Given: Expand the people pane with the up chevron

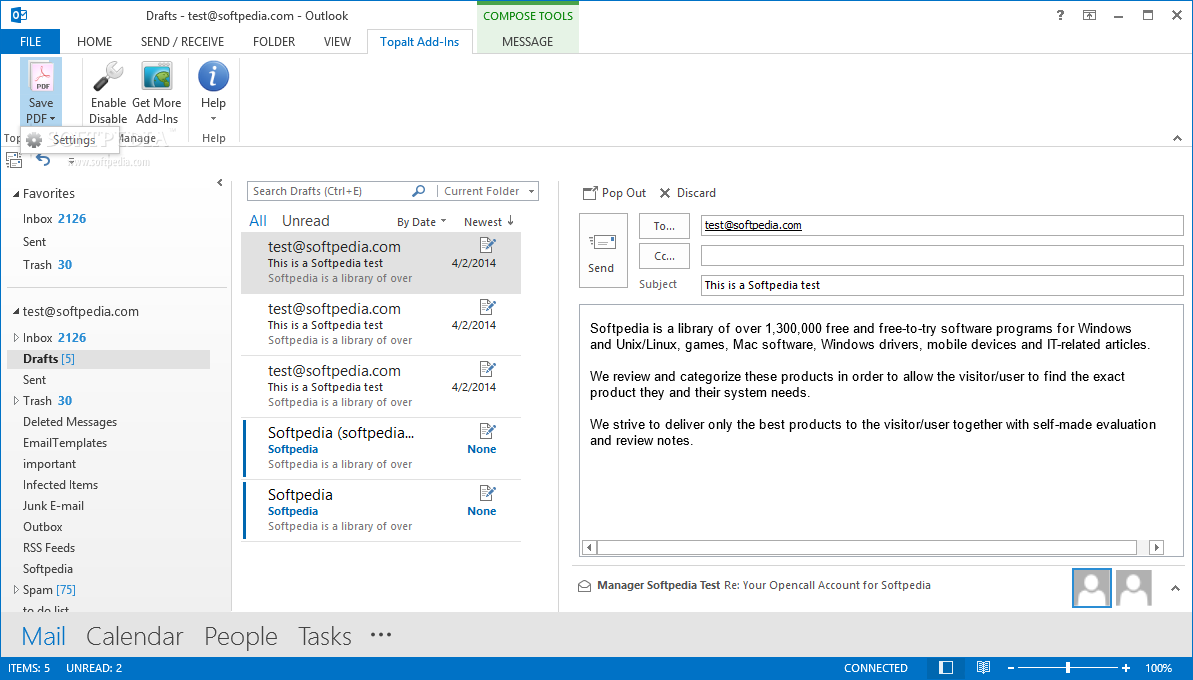Looking at the screenshot, I should pos(1176,587).
